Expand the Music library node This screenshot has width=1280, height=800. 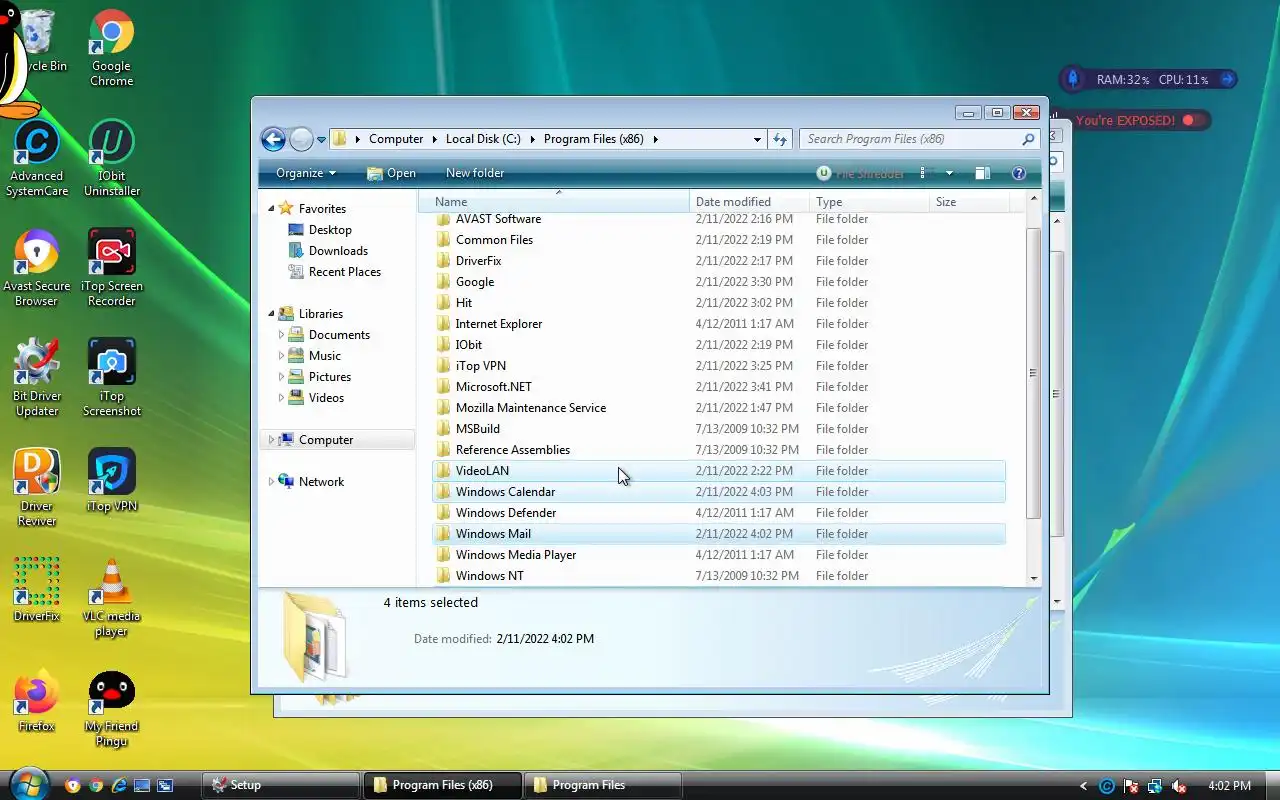pos(281,356)
